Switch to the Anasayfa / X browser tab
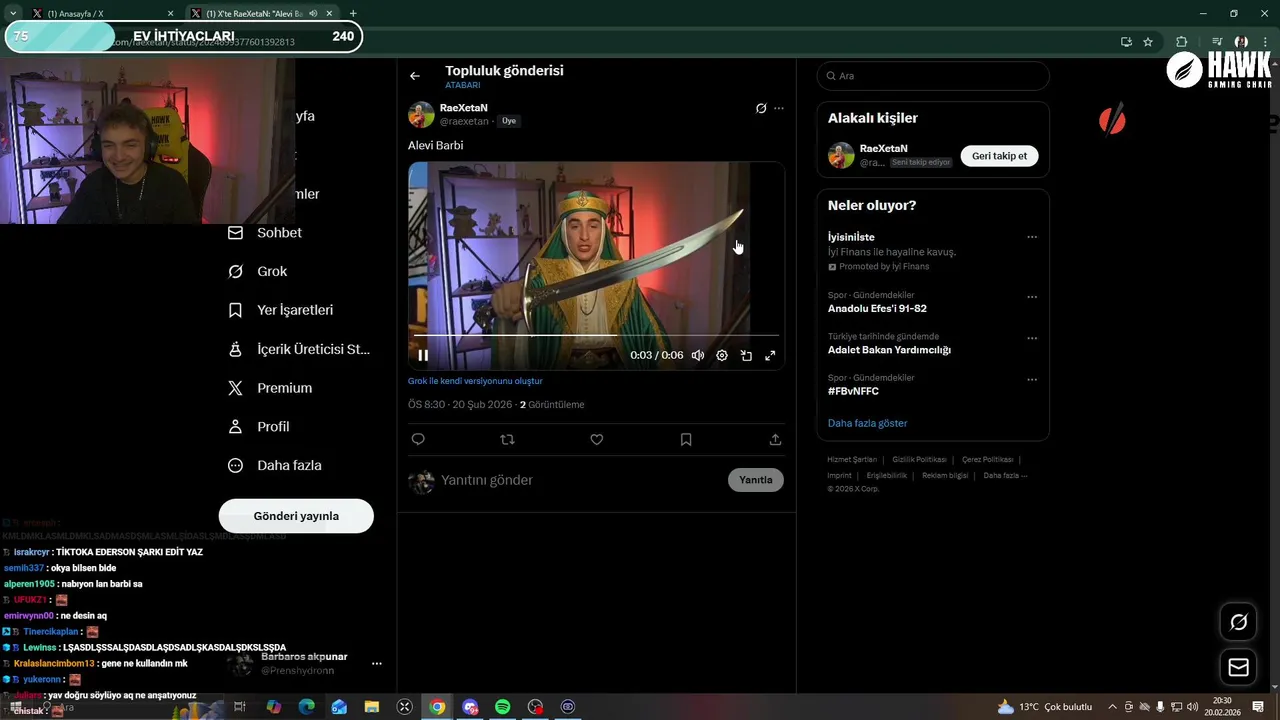The height and width of the screenshot is (720, 1280). pos(102,13)
